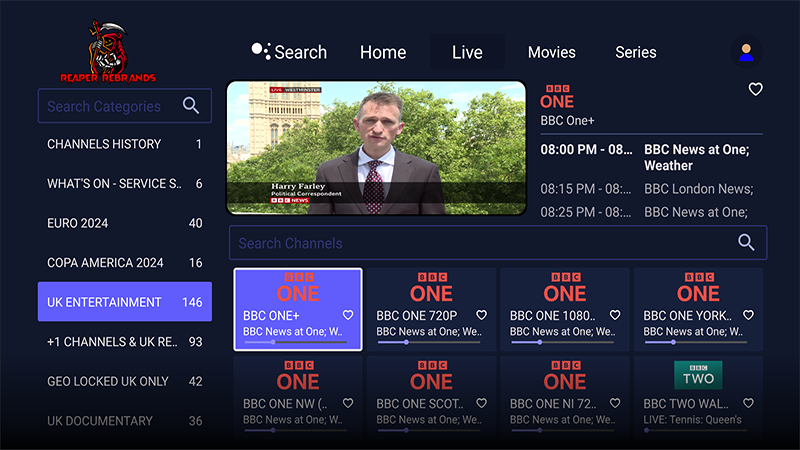The height and width of the screenshot is (450, 800).
Task: Open COPA AMERICA 2024 category
Action: (125, 263)
